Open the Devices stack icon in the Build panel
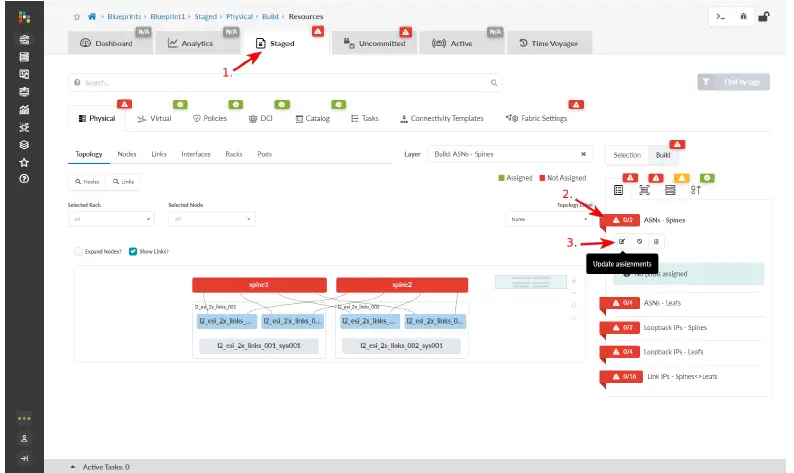The height and width of the screenshot is (473, 794). click(x=670, y=190)
